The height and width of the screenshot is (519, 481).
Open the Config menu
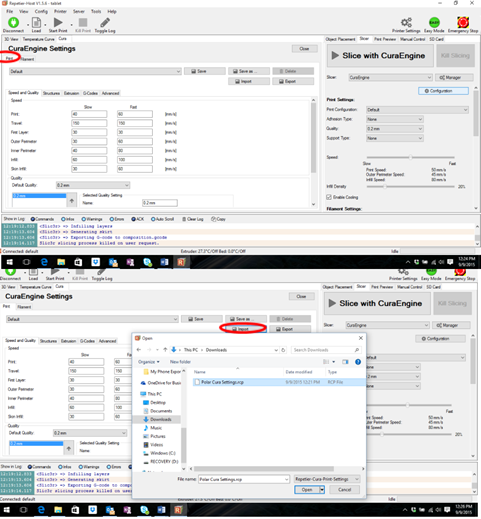point(41,11)
